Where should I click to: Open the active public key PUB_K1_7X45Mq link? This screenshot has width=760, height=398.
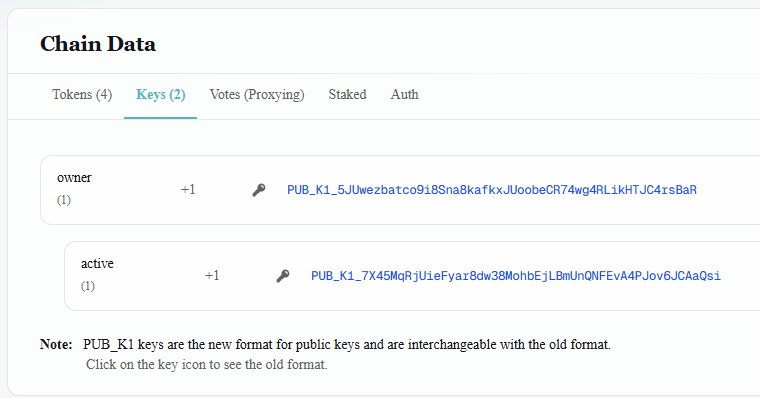516,276
